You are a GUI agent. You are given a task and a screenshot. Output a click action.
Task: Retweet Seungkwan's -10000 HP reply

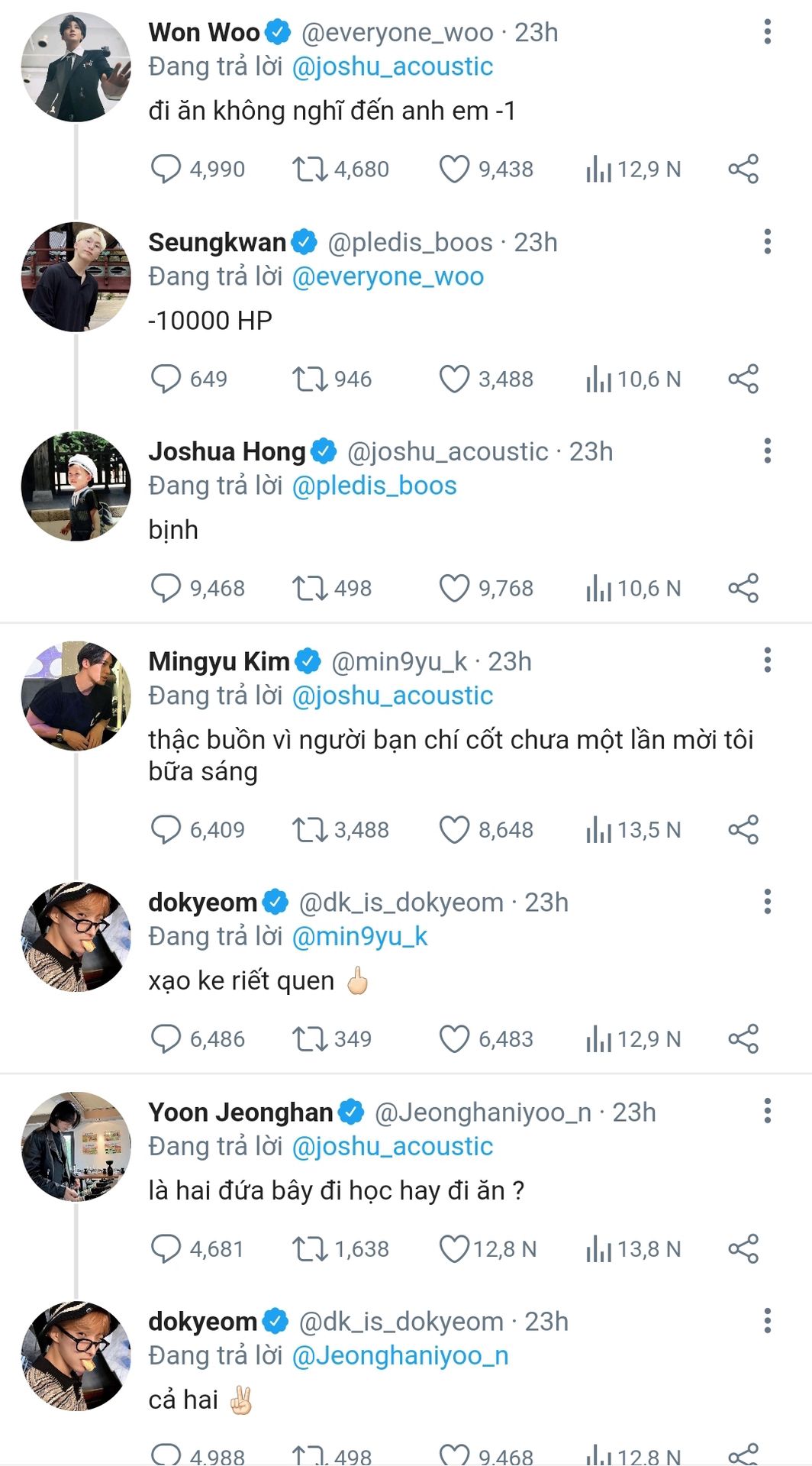click(x=310, y=379)
